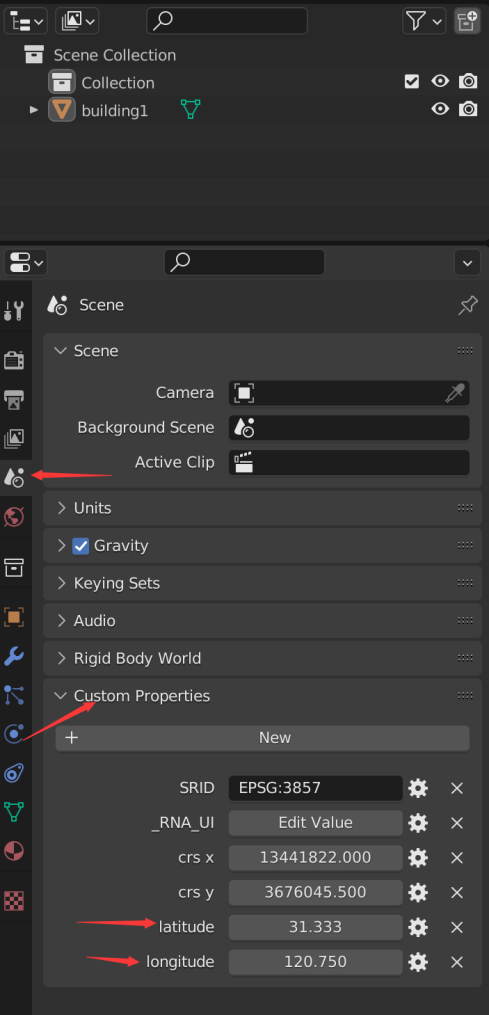489x1015 pixels.
Task: Disable Collection in renders with camera icon
Action: pyautogui.click(x=468, y=82)
